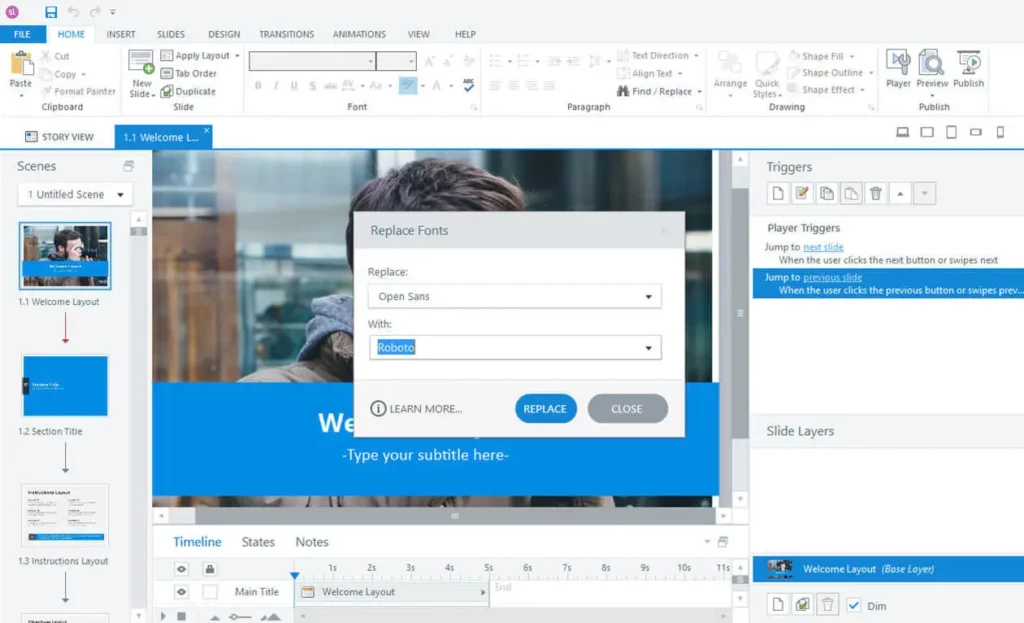Click the Save icon in title bar
The height and width of the screenshot is (623, 1024).
click(51, 12)
